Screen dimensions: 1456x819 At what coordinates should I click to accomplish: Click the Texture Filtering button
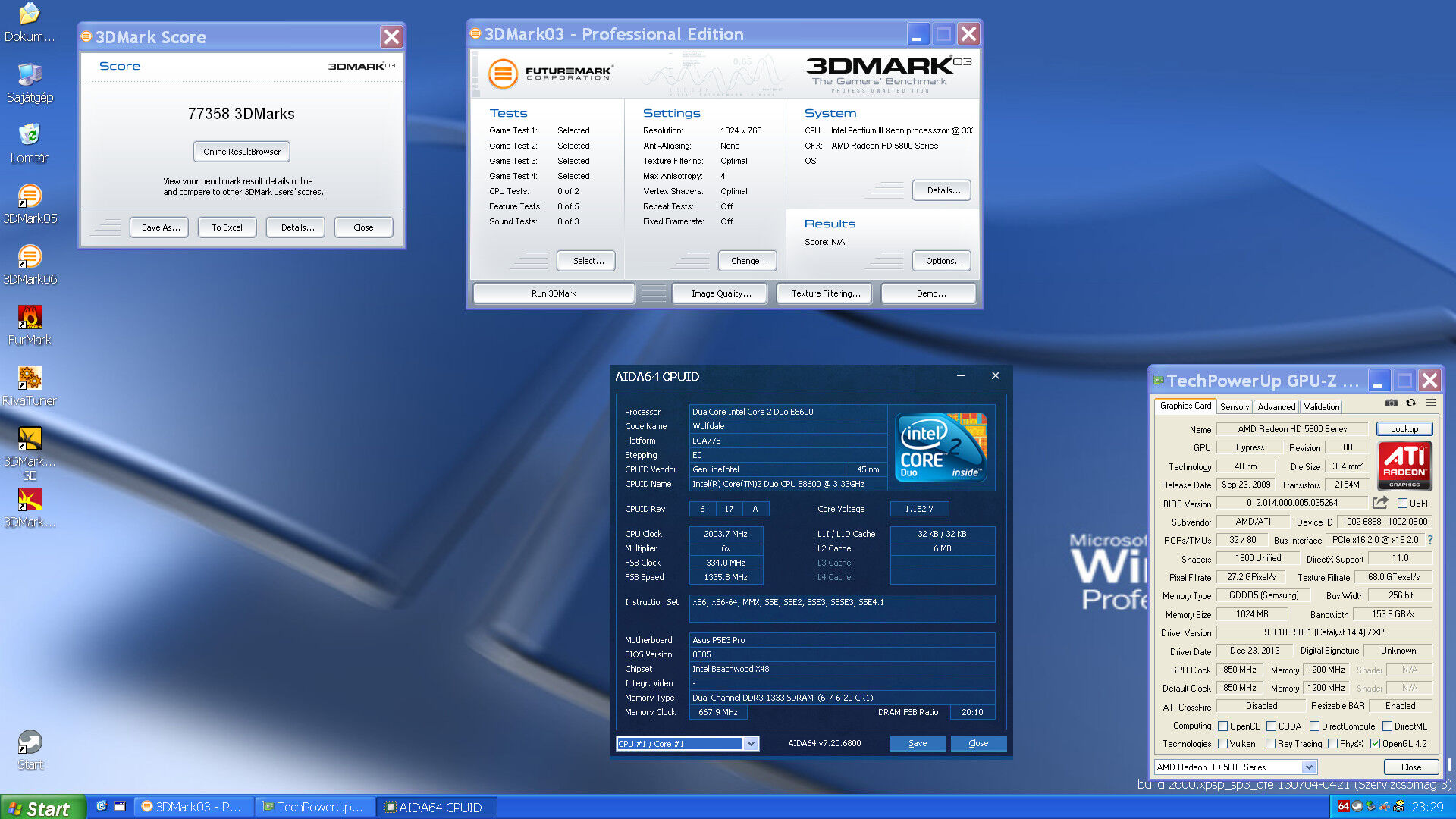825,293
